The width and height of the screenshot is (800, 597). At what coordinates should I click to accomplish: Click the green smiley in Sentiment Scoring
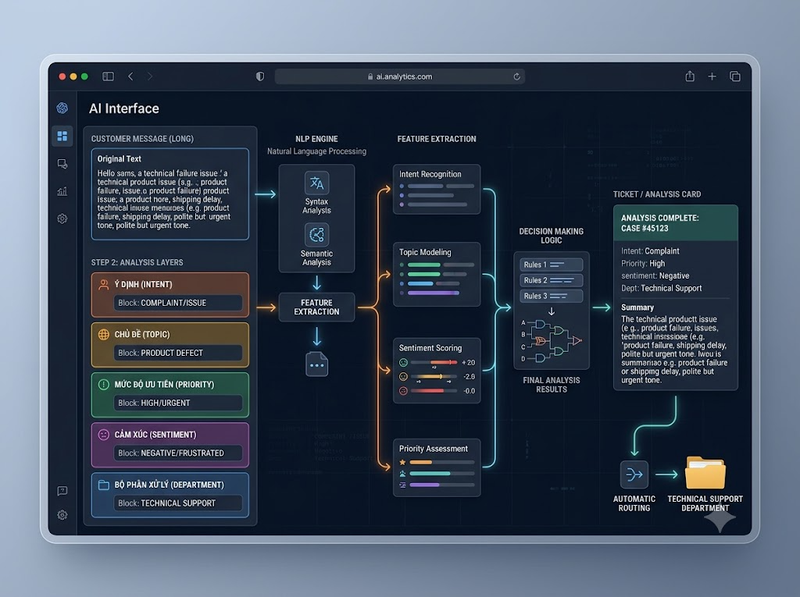pyautogui.click(x=403, y=362)
